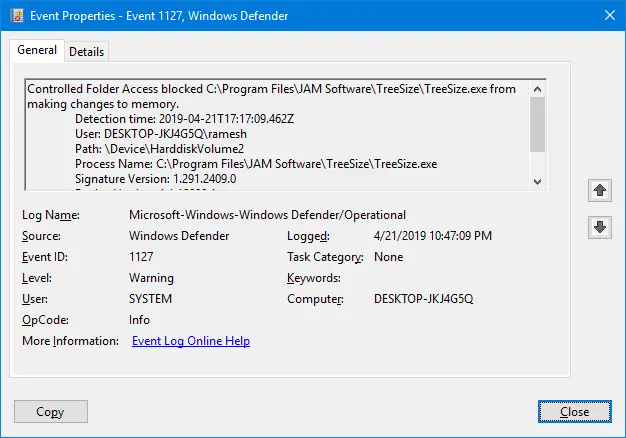Image resolution: width=626 pixels, height=438 pixels.
Task: Click the User DESKTOP-JKJ4G5Q\ramesh line
Action: pos(161,134)
